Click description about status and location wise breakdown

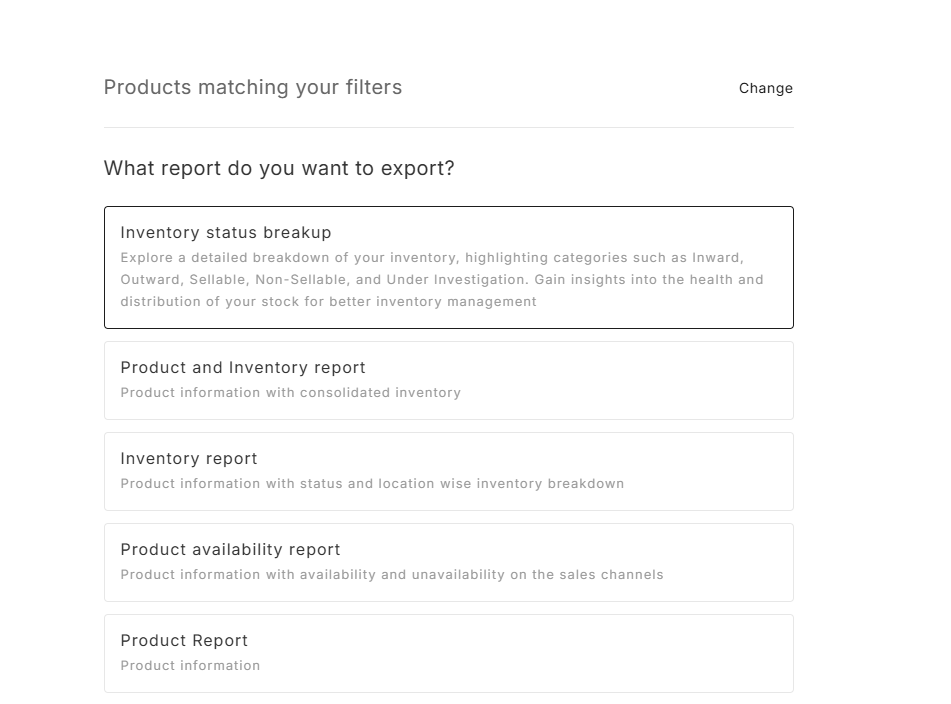[x=372, y=483]
